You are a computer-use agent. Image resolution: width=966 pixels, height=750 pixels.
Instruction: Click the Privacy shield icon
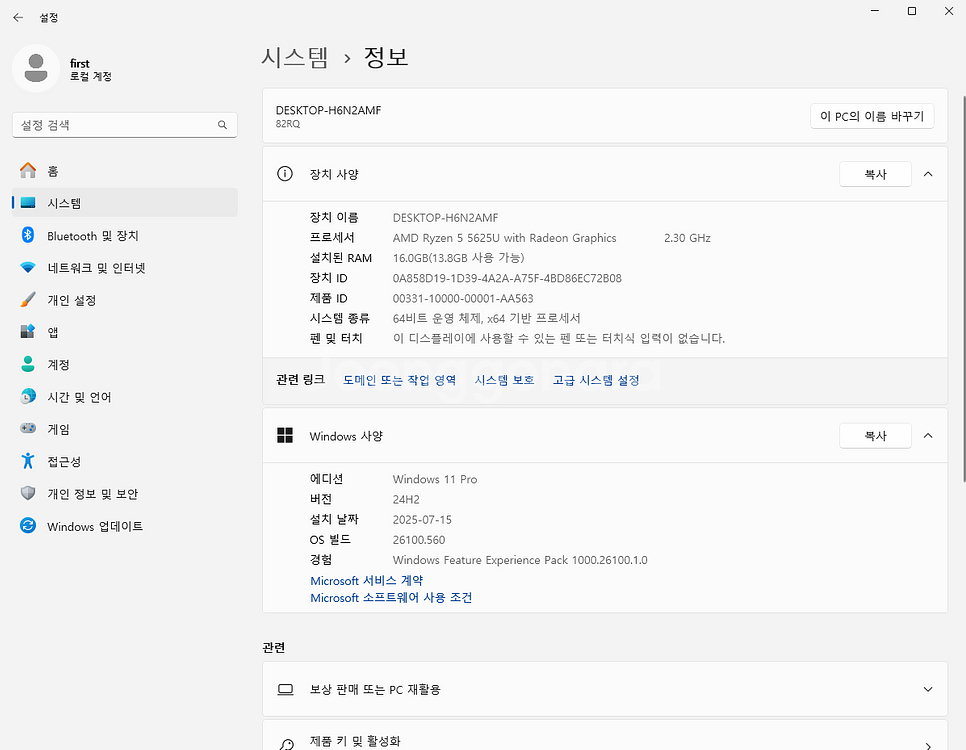pos(28,493)
